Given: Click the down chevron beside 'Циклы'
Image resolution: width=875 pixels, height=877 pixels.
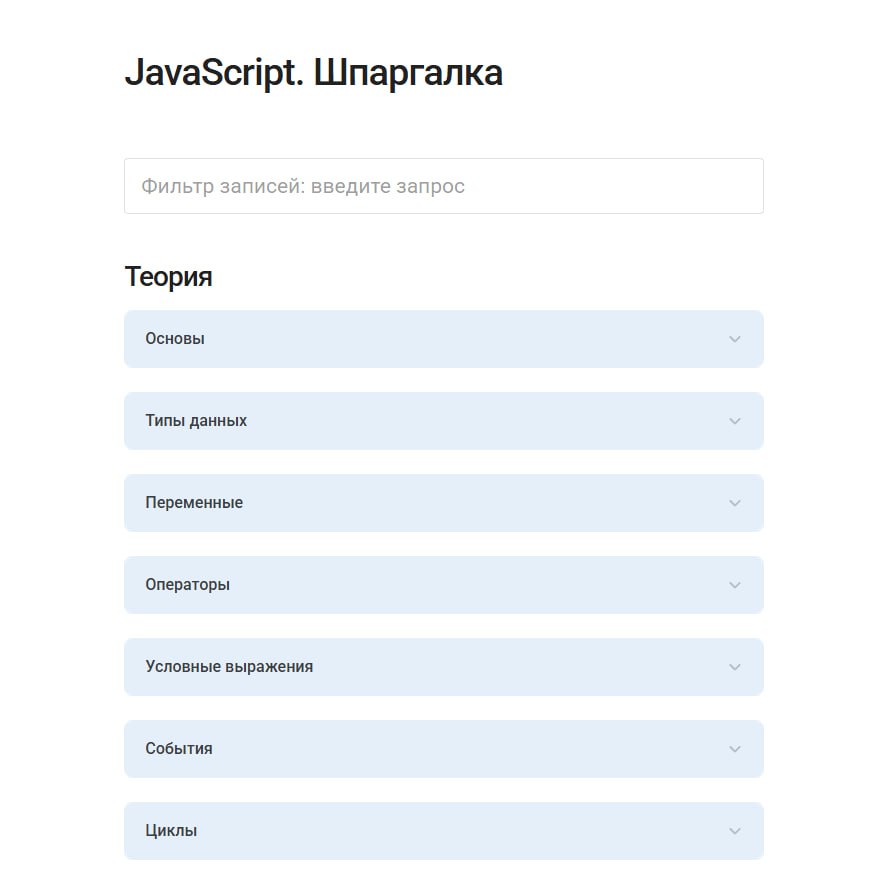Looking at the screenshot, I should point(735,831).
